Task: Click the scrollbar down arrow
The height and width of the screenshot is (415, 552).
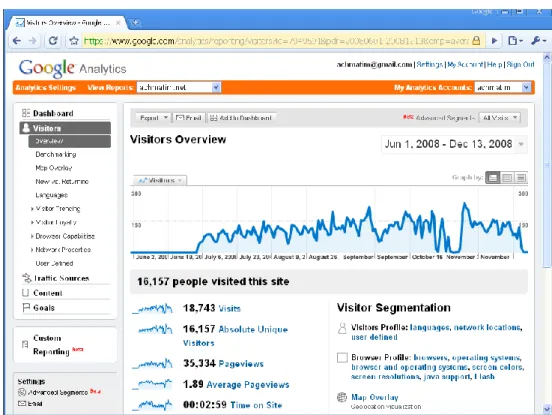Action: click(x=547, y=409)
